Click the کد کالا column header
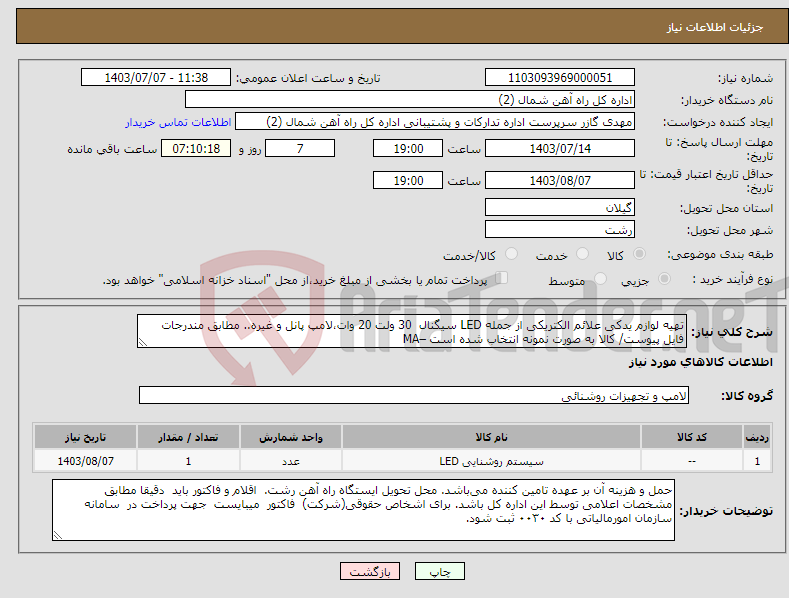Viewport: 789px width, 598px height. tap(692, 437)
